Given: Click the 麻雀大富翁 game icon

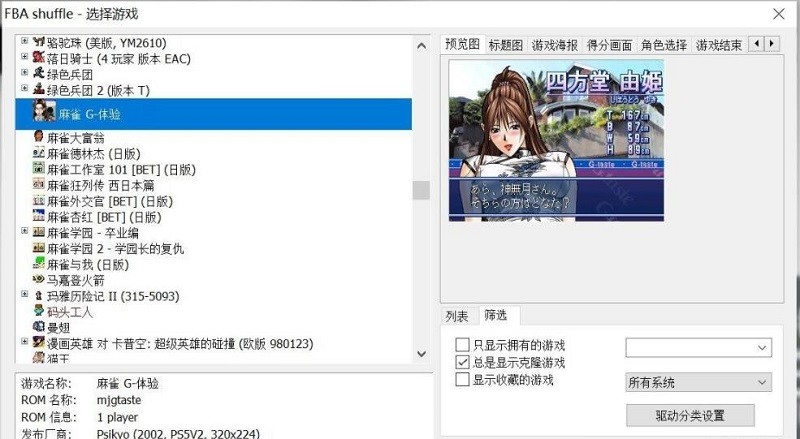Looking at the screenshot, I should [x=39, y=137].
